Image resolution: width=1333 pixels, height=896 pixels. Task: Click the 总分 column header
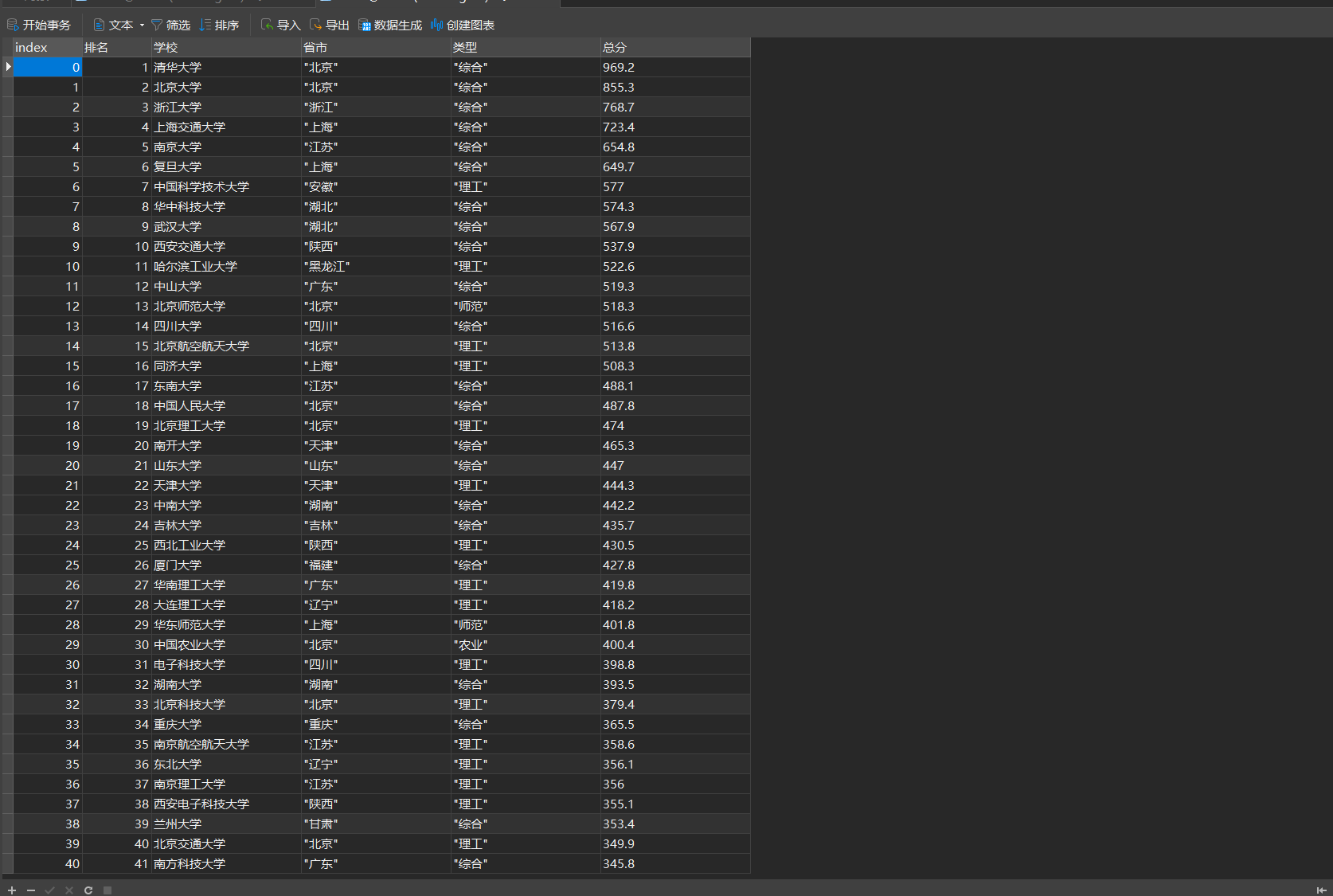point(675,47)
